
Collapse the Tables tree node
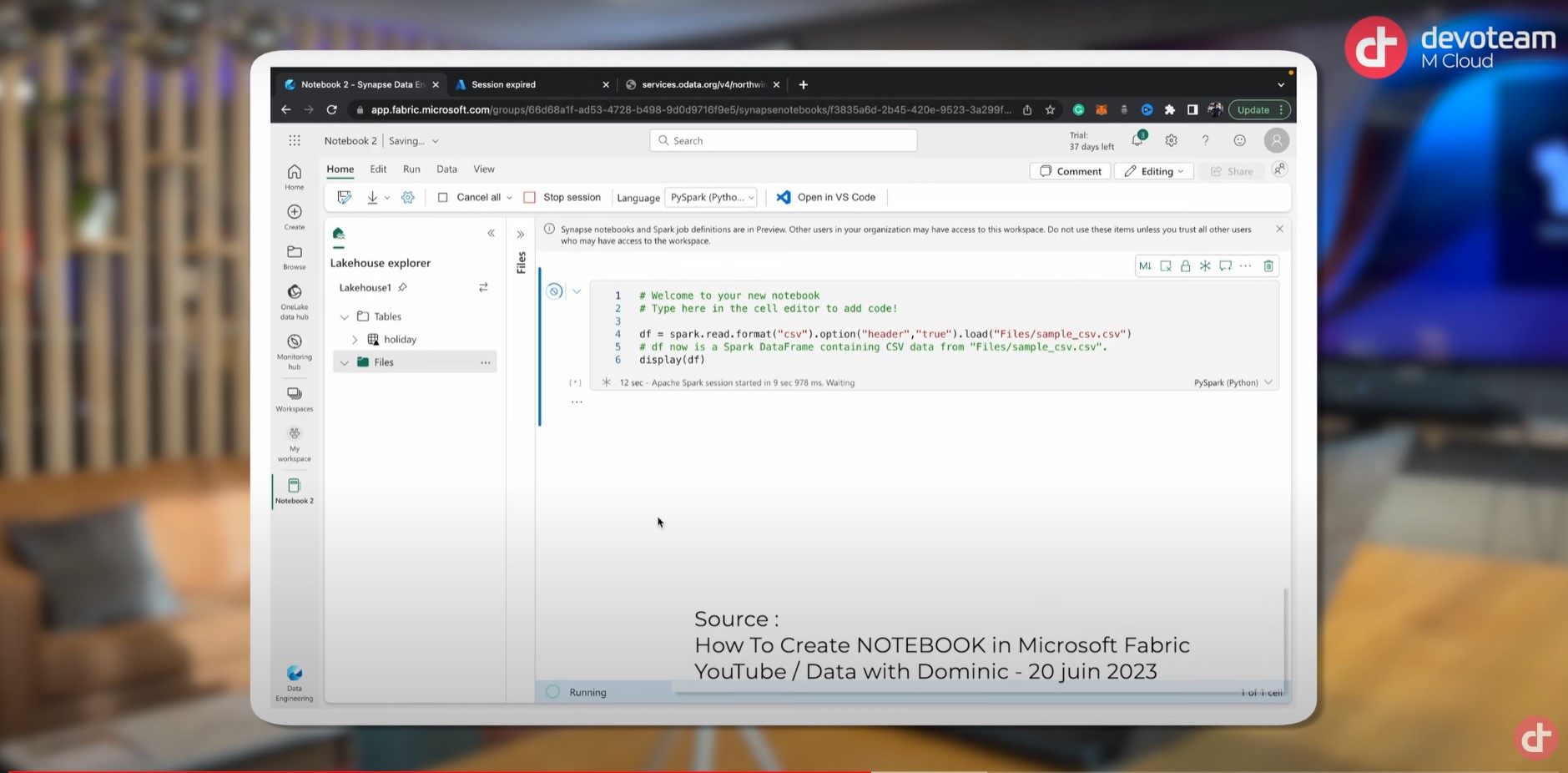pos(345,317)
